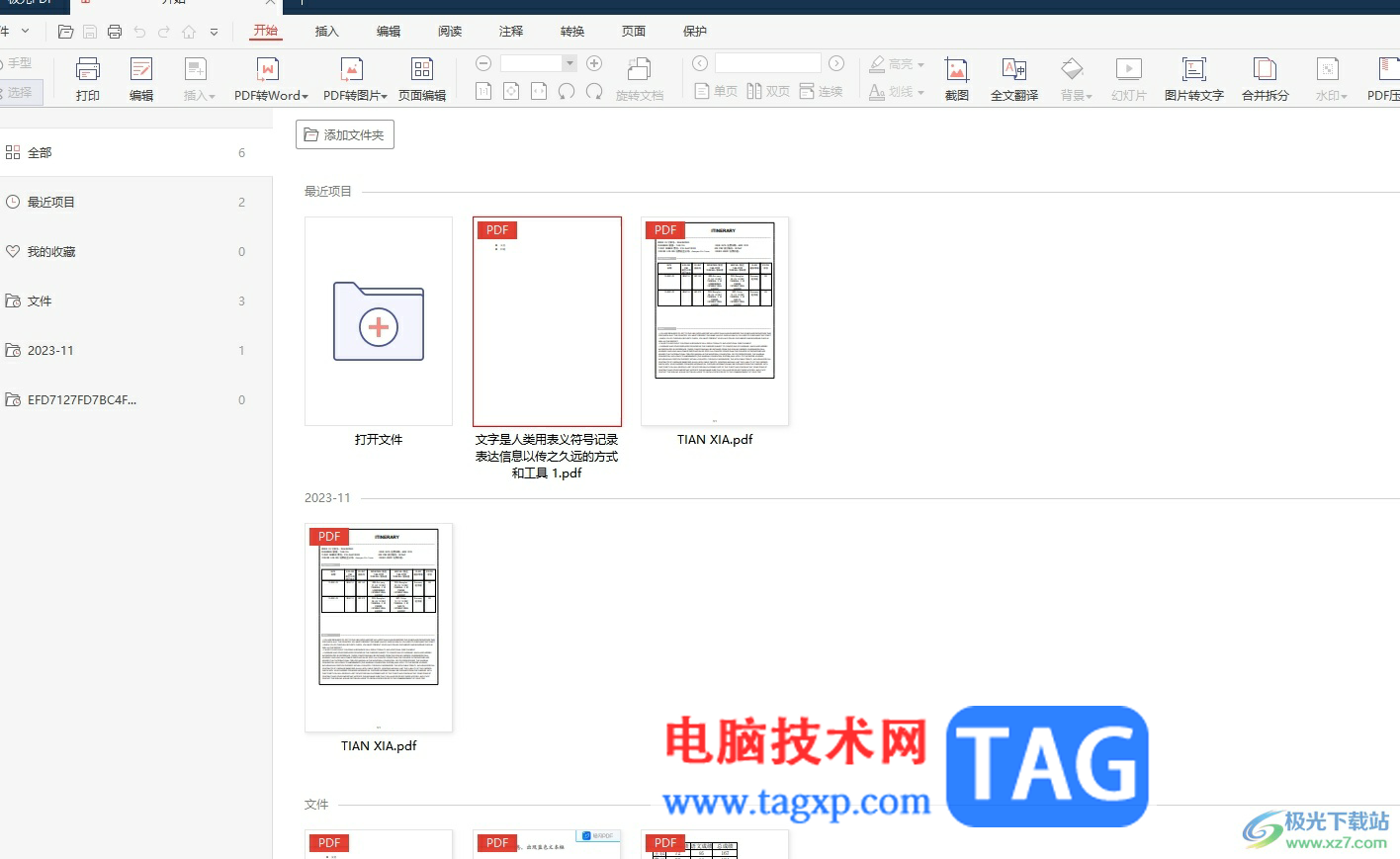Switch to the 编辑 ribbon tab
1400x859 pixels.
coord(389,32)
